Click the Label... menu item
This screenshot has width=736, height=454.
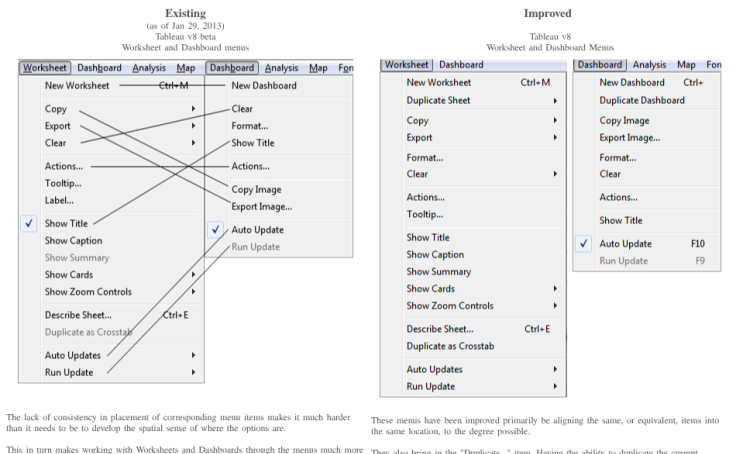[x=59, y=200]
